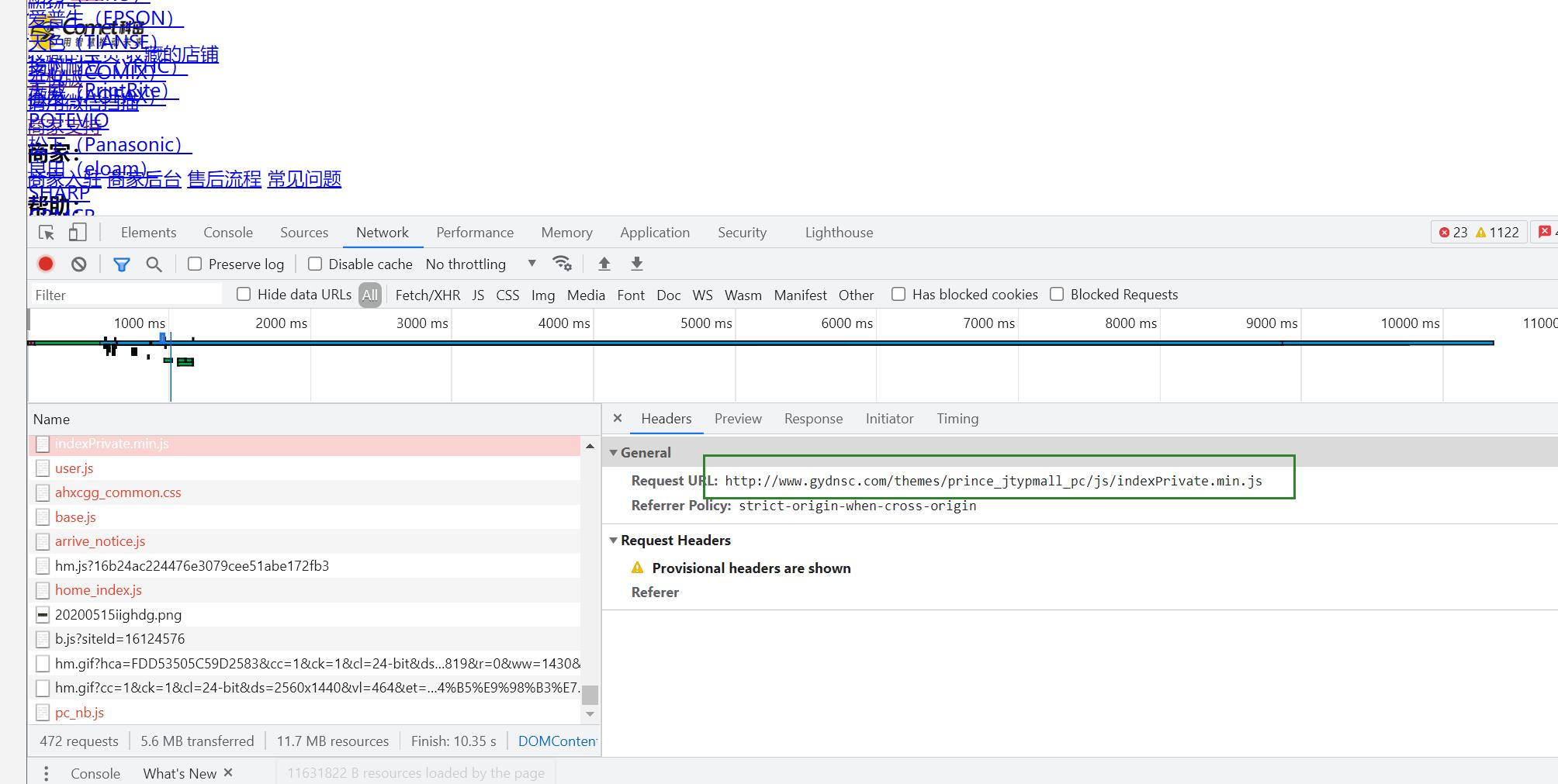Click the 1122 warnings counter
Screen dimensions: 1558x784
click(1497, 233)
